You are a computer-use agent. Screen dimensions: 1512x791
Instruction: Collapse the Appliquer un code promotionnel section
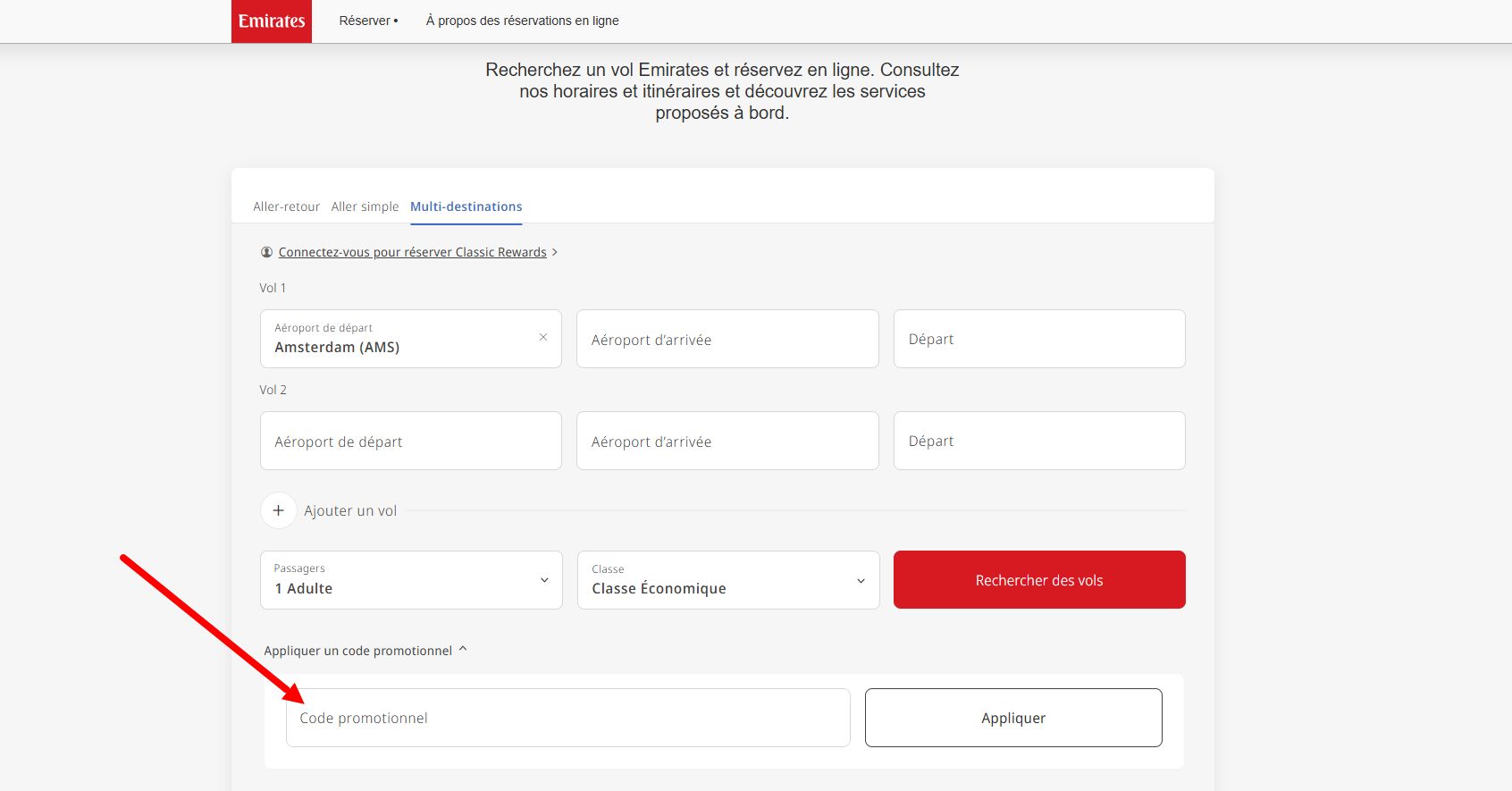(x=365, y=651)
